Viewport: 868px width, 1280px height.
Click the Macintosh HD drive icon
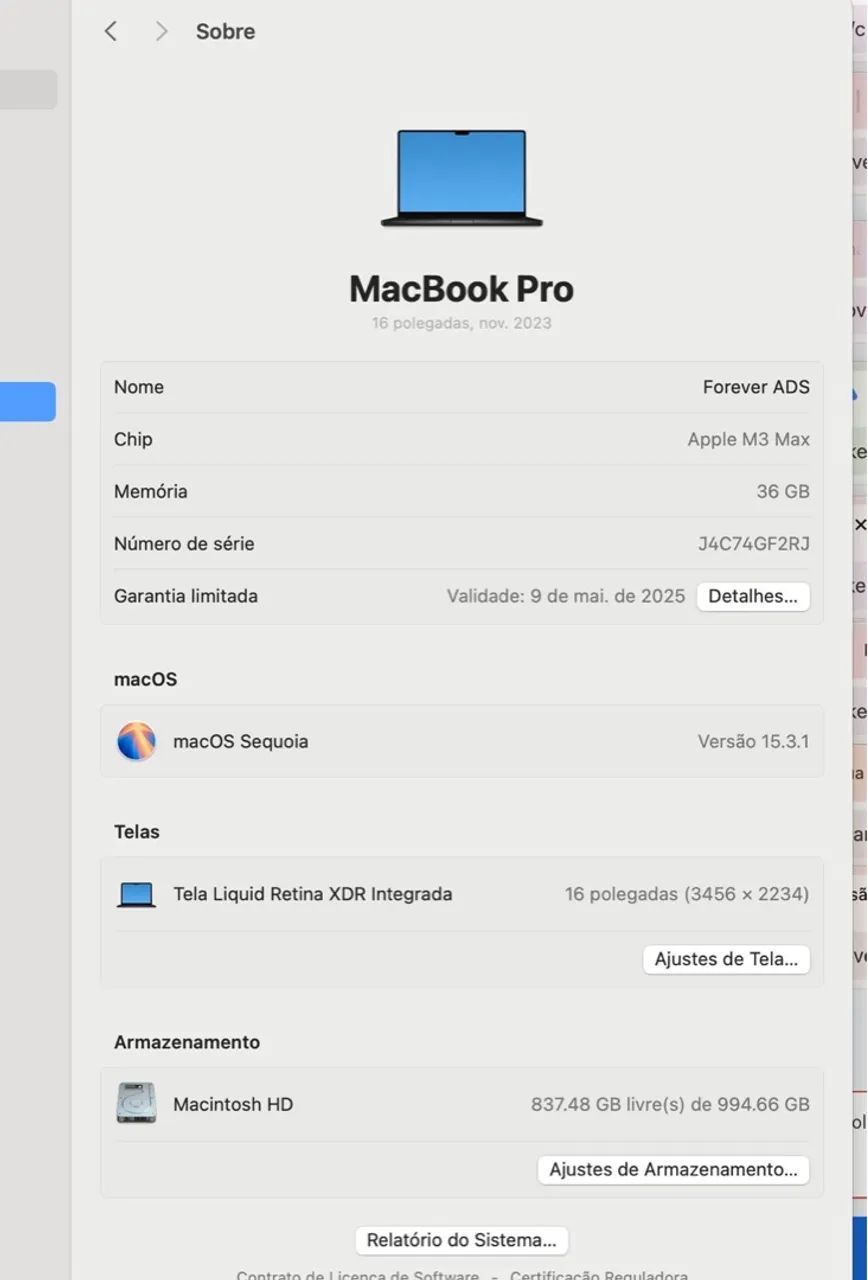[137, 1104]
